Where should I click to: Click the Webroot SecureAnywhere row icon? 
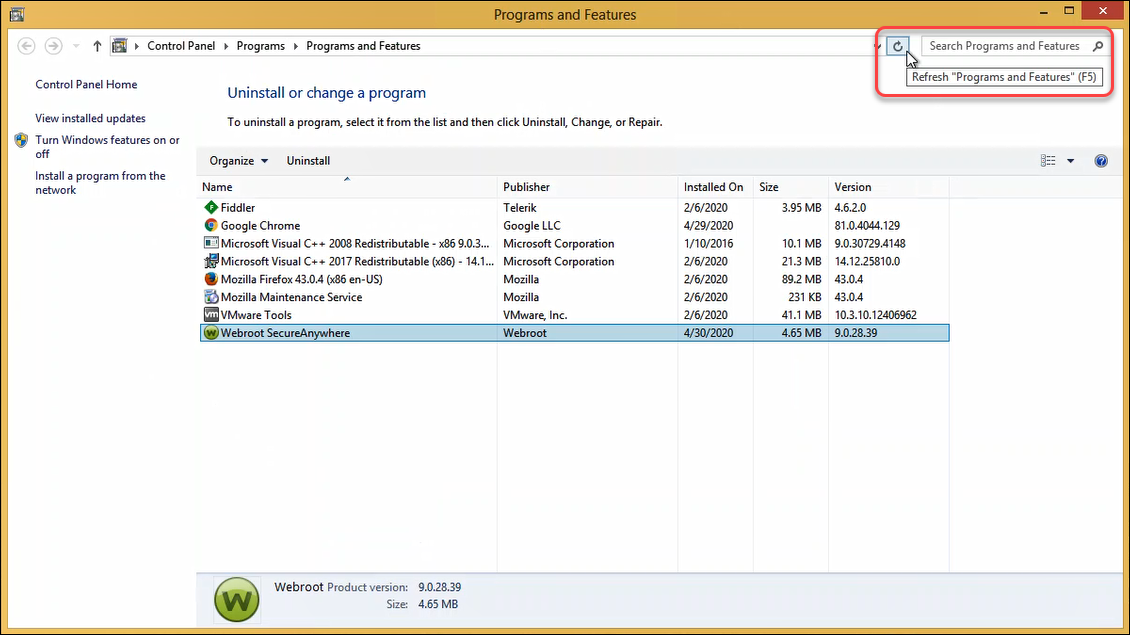[x=210, y=333]
